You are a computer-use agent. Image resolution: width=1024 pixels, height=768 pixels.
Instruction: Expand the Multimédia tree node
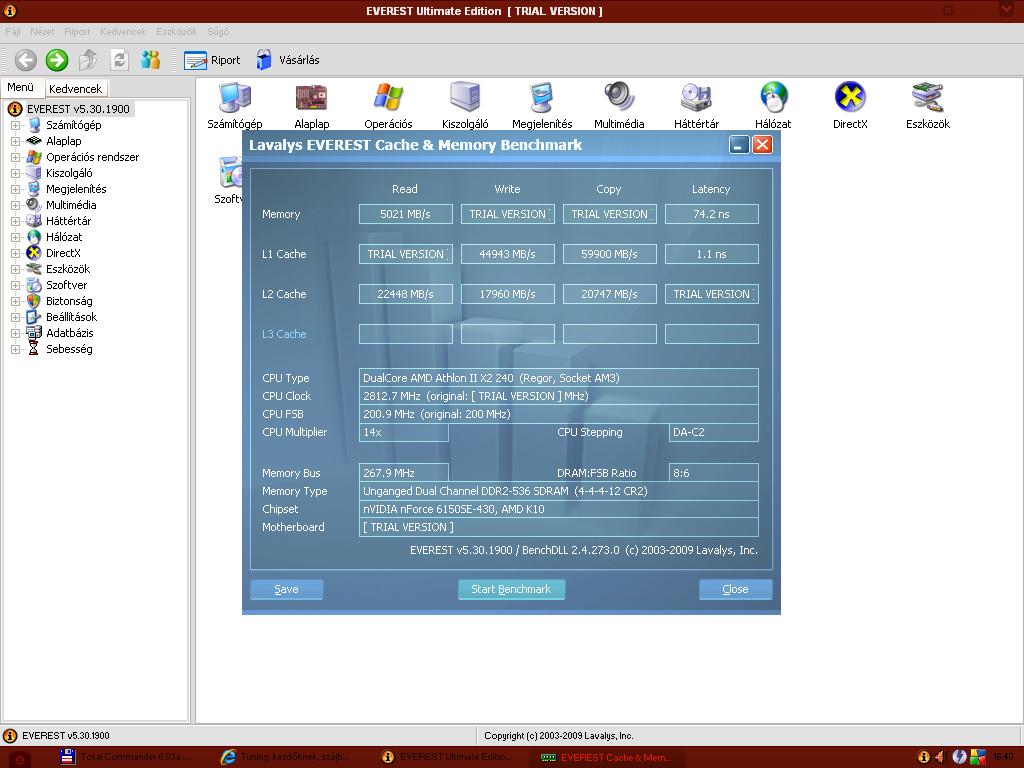(15, 205)
